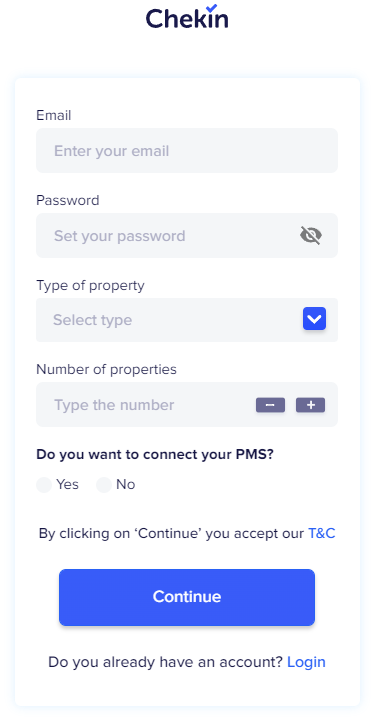Click the connect your PMS question text
This screenshot has height=725, width=372.
tap(155, 455)
